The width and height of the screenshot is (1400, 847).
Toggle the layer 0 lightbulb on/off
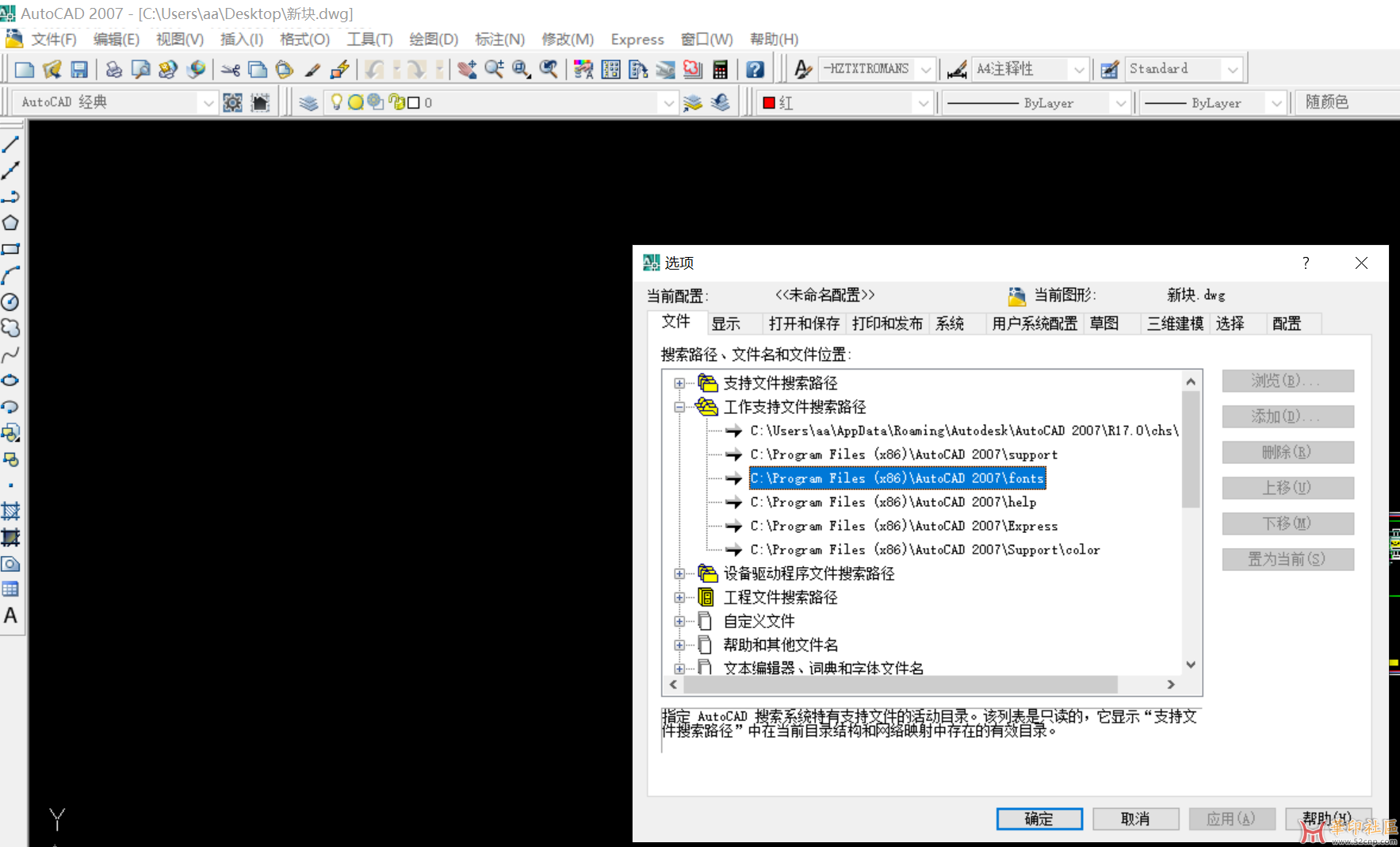[x=337, y=102]
